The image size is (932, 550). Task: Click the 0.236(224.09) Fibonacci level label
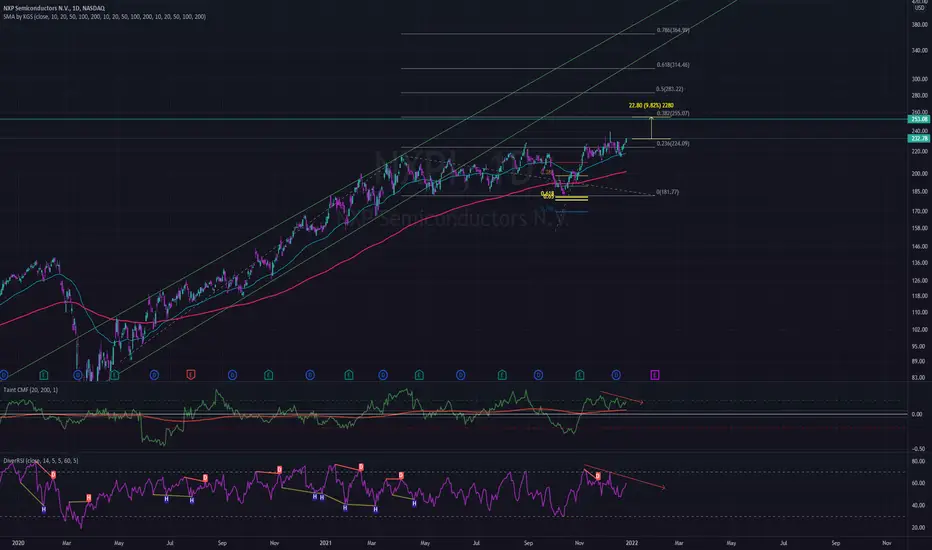coord(673,143)
